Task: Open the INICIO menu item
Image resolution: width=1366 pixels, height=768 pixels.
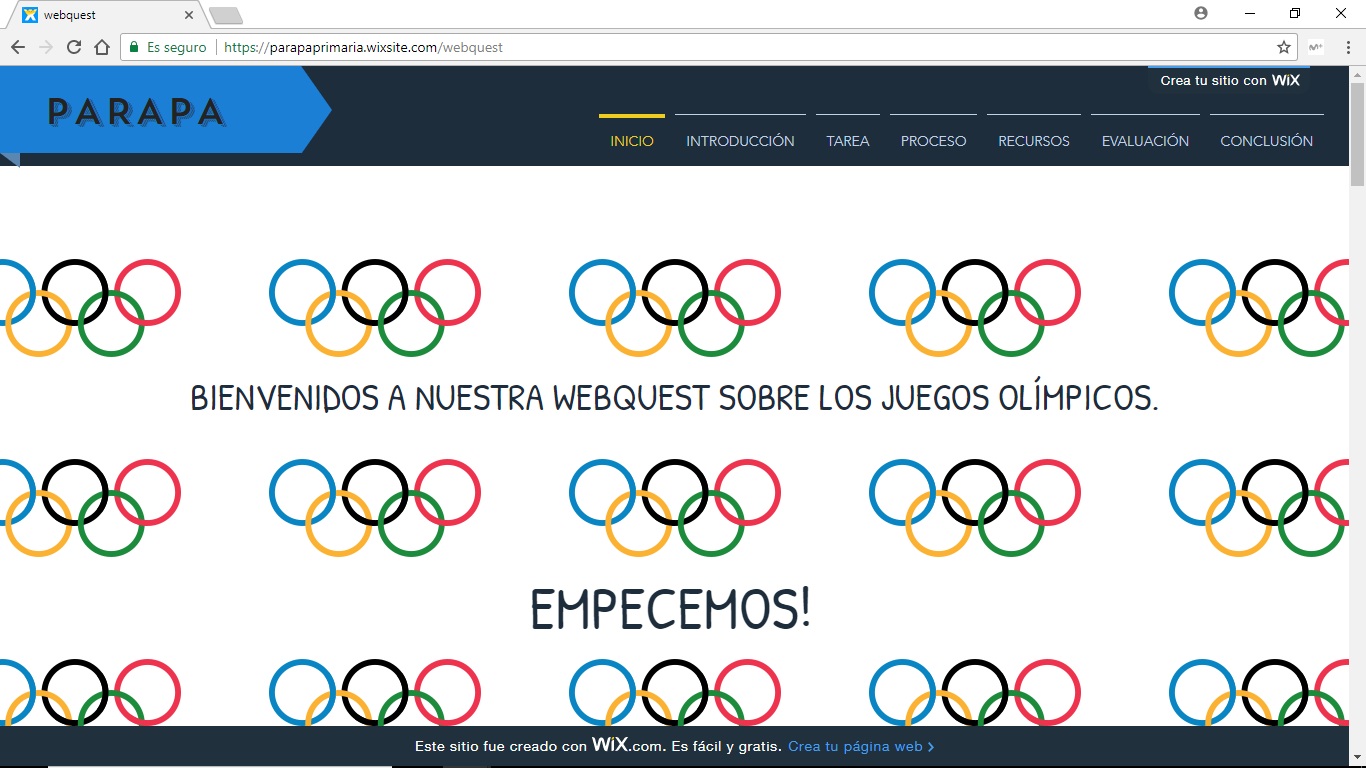Action: tap(632, 141)
